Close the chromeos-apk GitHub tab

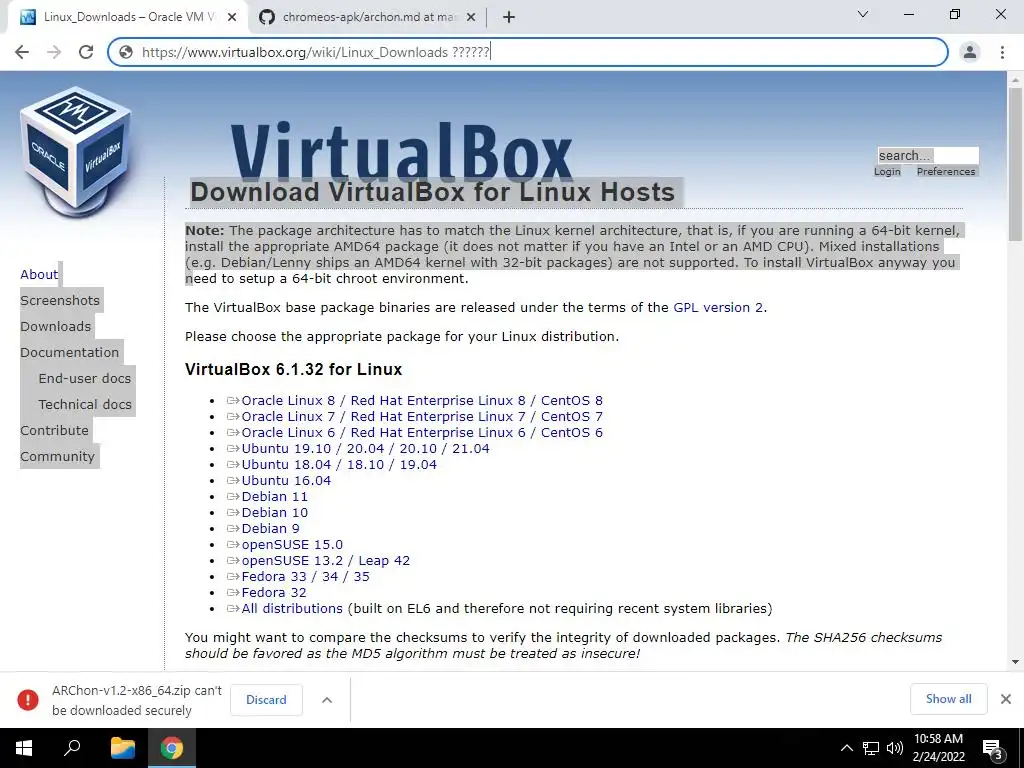click(470, 18)
